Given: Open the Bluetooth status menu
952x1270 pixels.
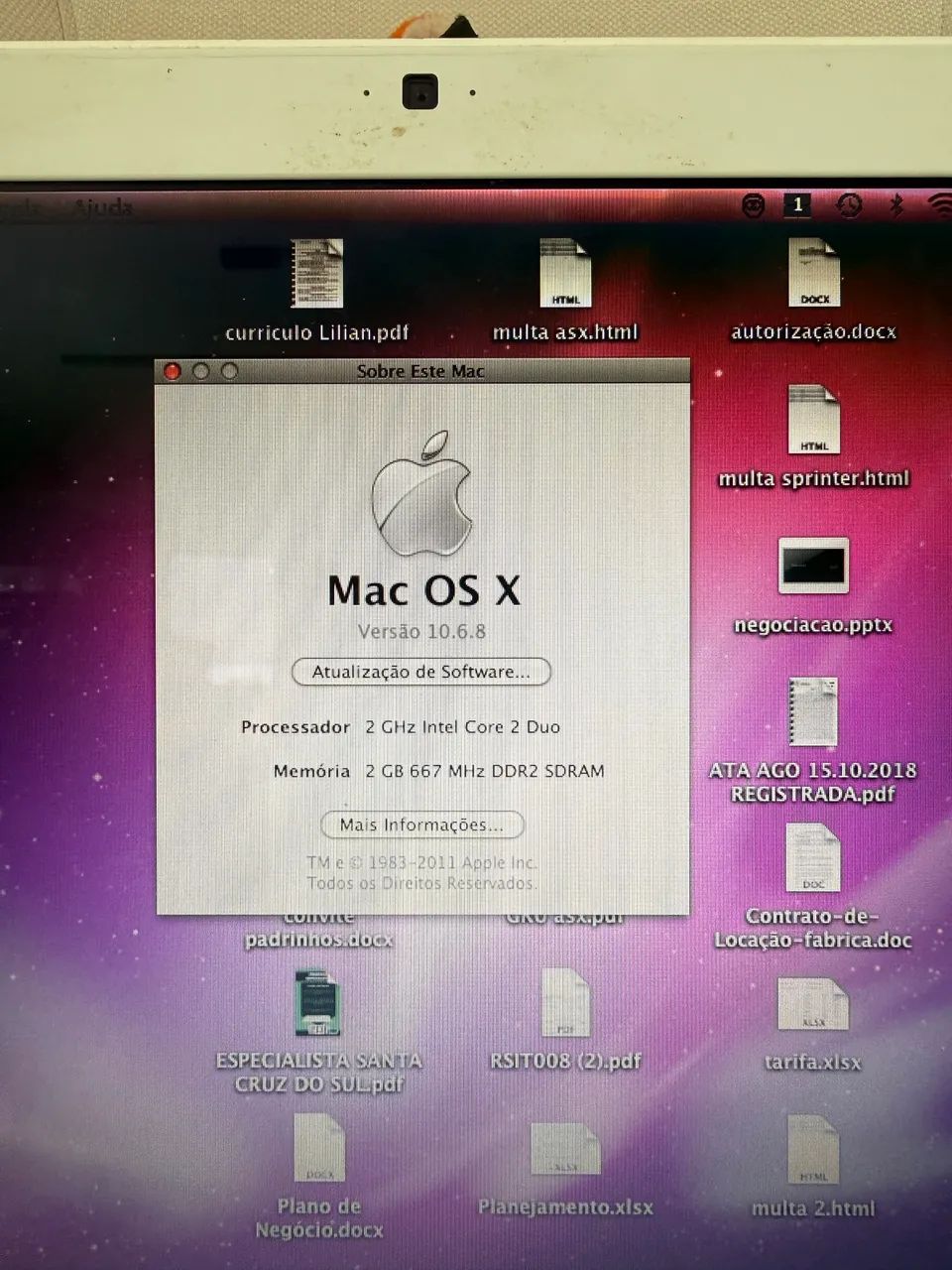Looking at the screenshot, I should tap(897, 206).
